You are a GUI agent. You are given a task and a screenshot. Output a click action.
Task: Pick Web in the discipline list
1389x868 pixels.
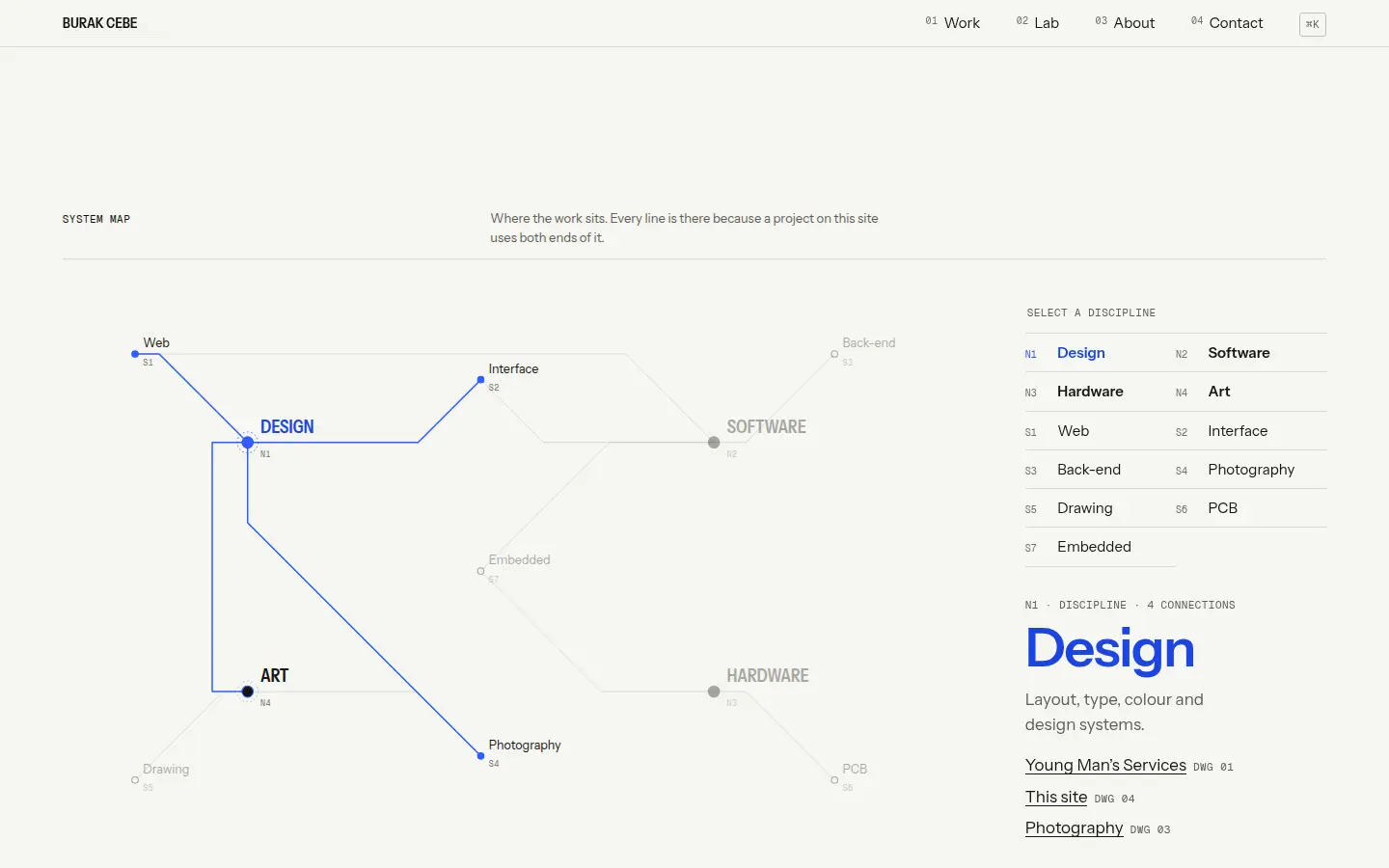pyautogui.click(x=1100, y=431)
